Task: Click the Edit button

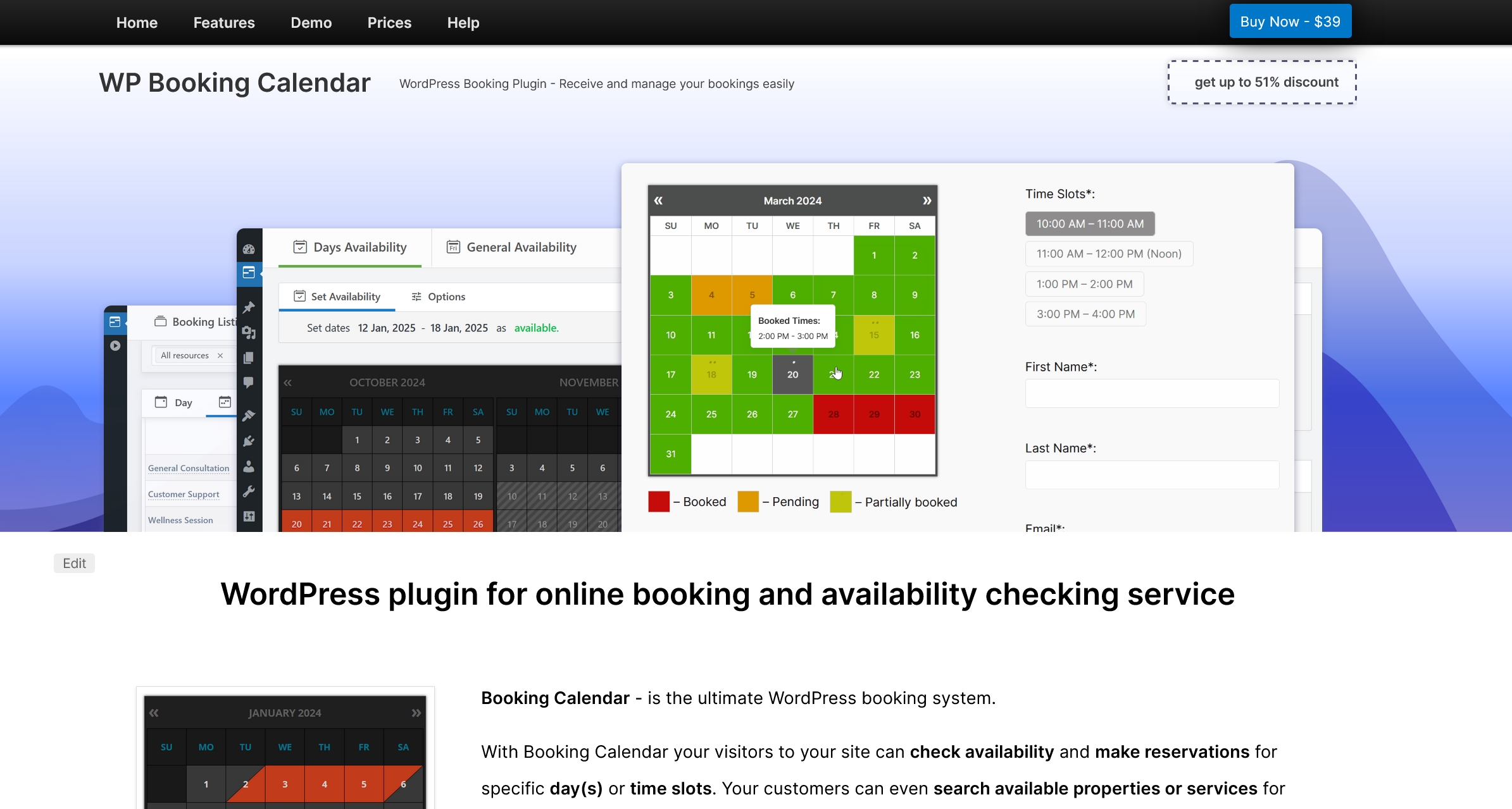Action: [74, 563]
